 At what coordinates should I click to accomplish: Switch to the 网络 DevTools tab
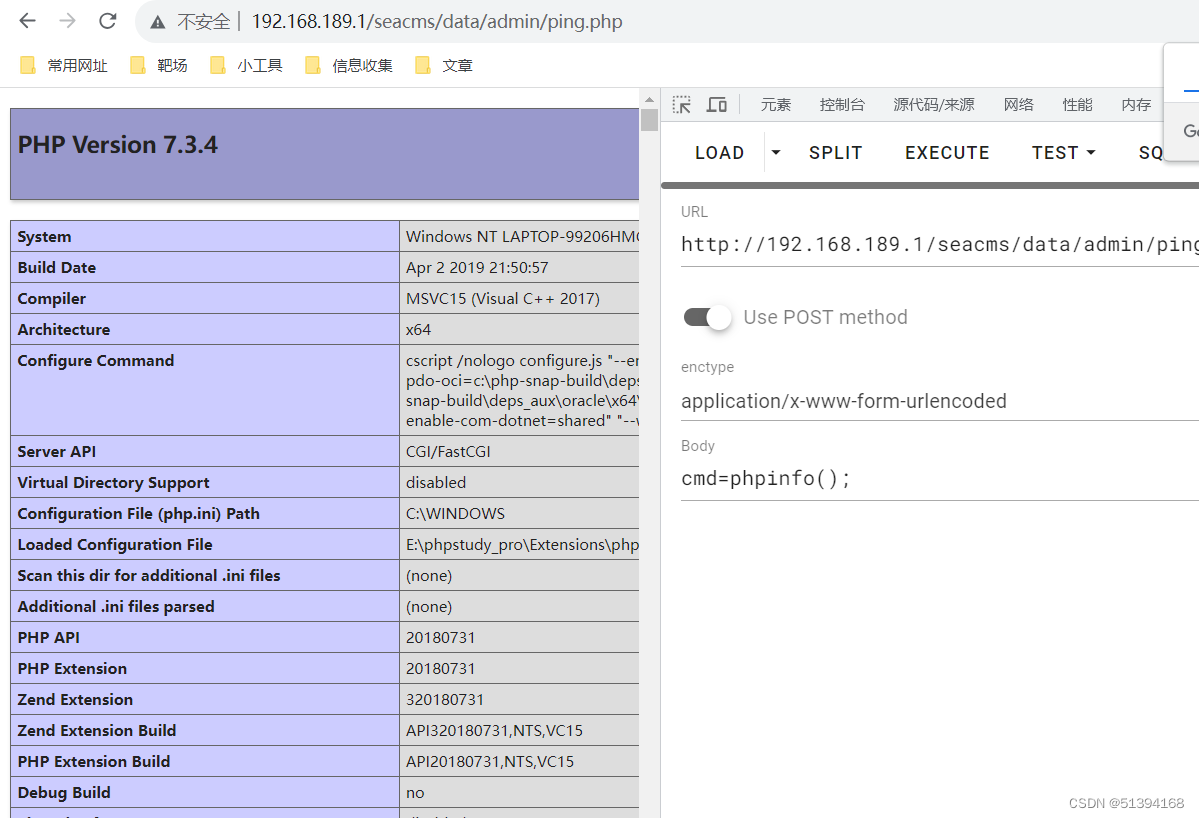pos(1019,105)
